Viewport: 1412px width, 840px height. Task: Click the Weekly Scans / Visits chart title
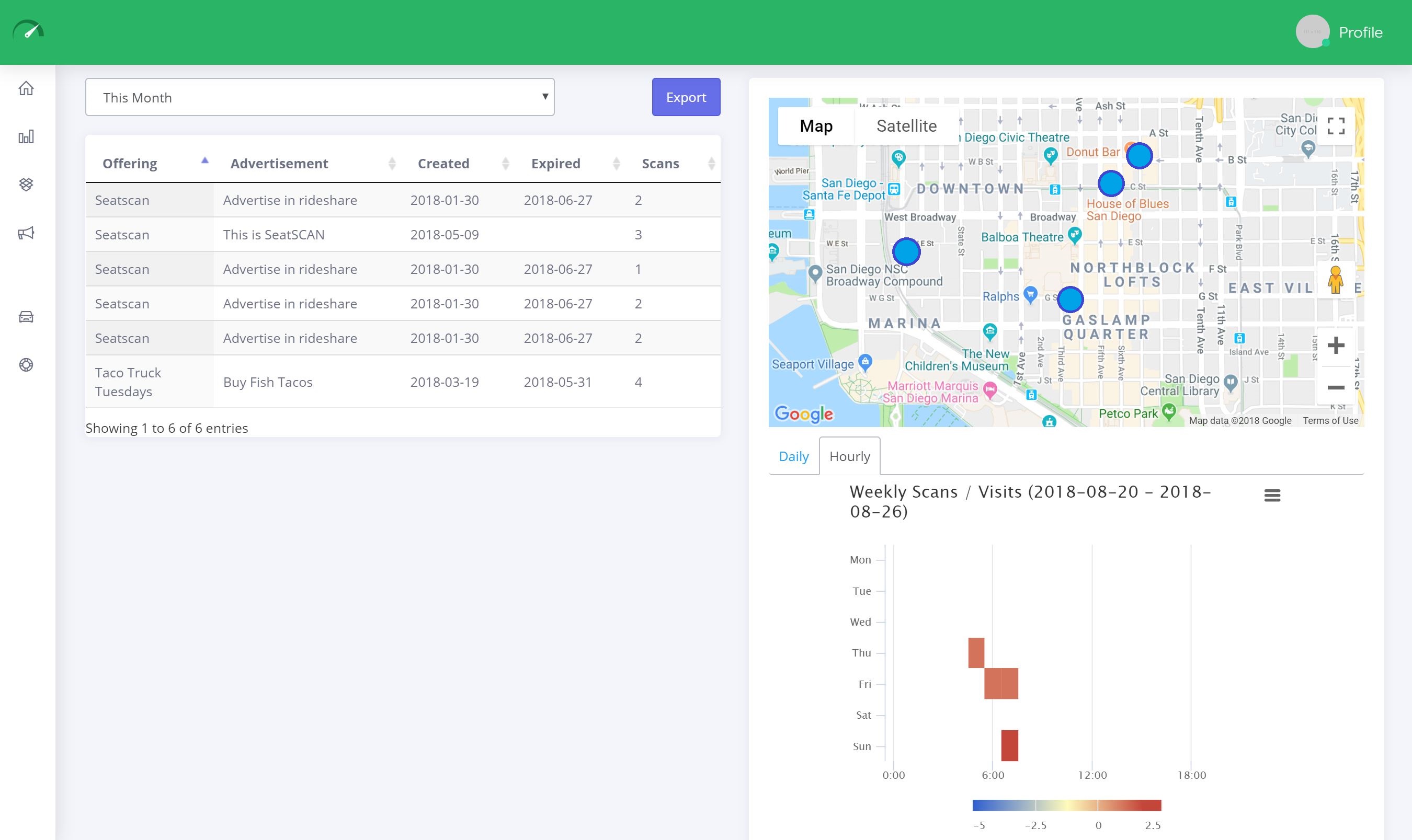(1030, 501)
